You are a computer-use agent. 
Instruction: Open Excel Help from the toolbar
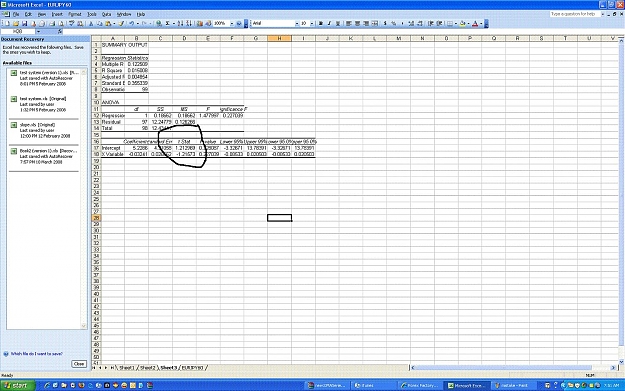point(239,24)
